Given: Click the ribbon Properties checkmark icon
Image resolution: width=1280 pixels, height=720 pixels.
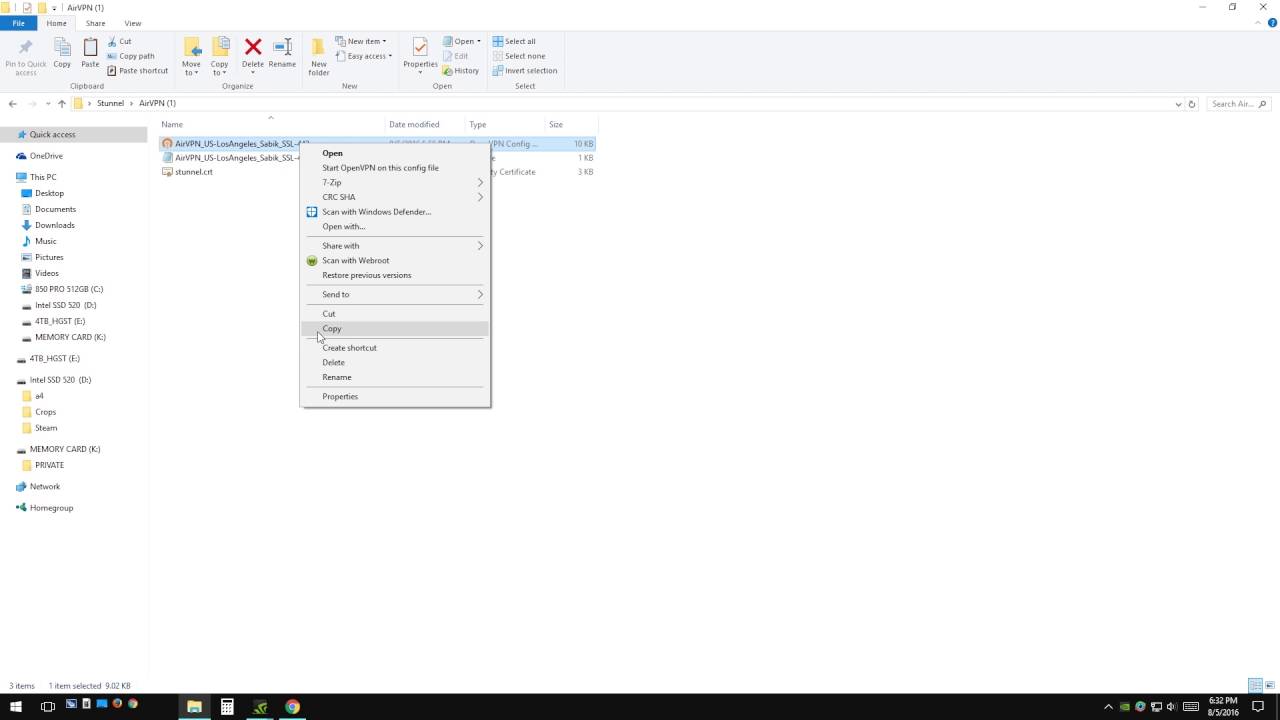Looking at the screenshot, I should click(x=420, y=47).
